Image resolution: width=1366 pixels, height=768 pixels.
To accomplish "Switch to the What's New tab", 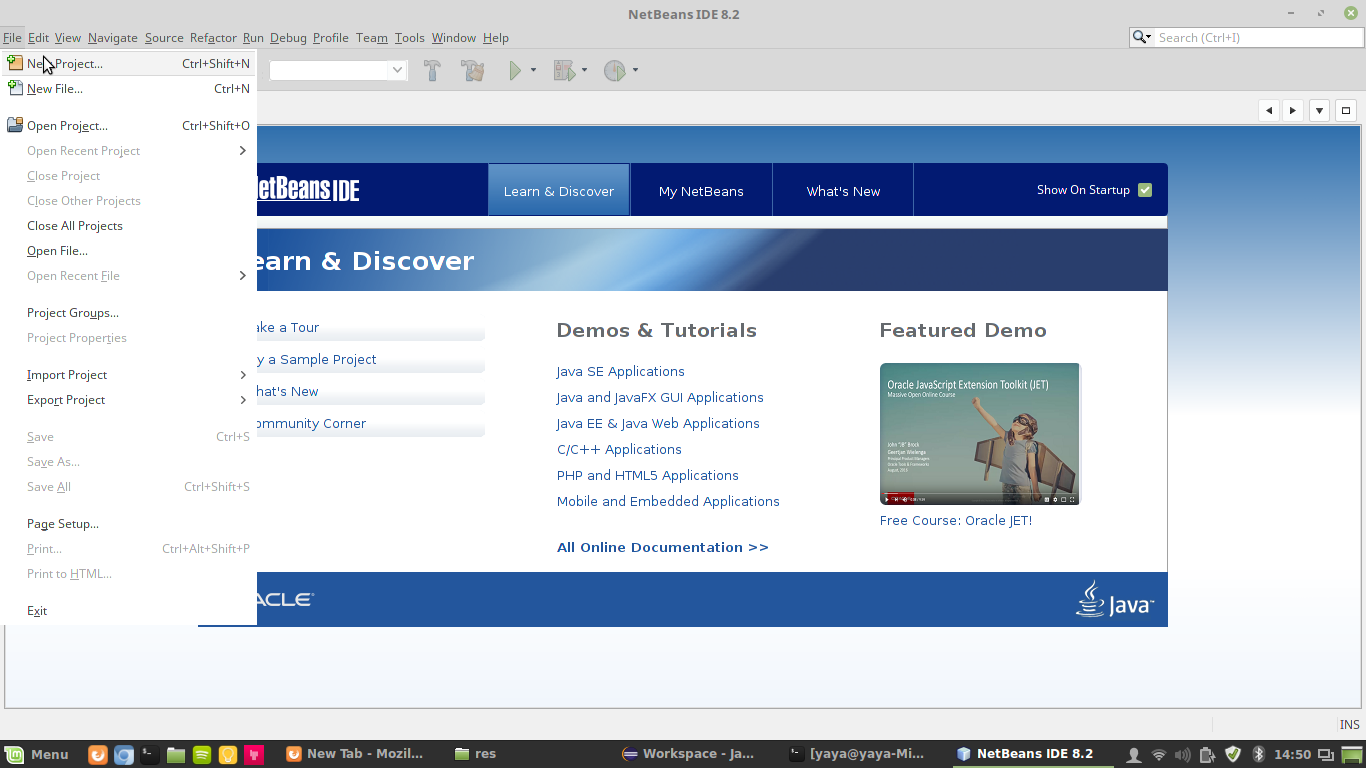I will [x=843, y=191].
